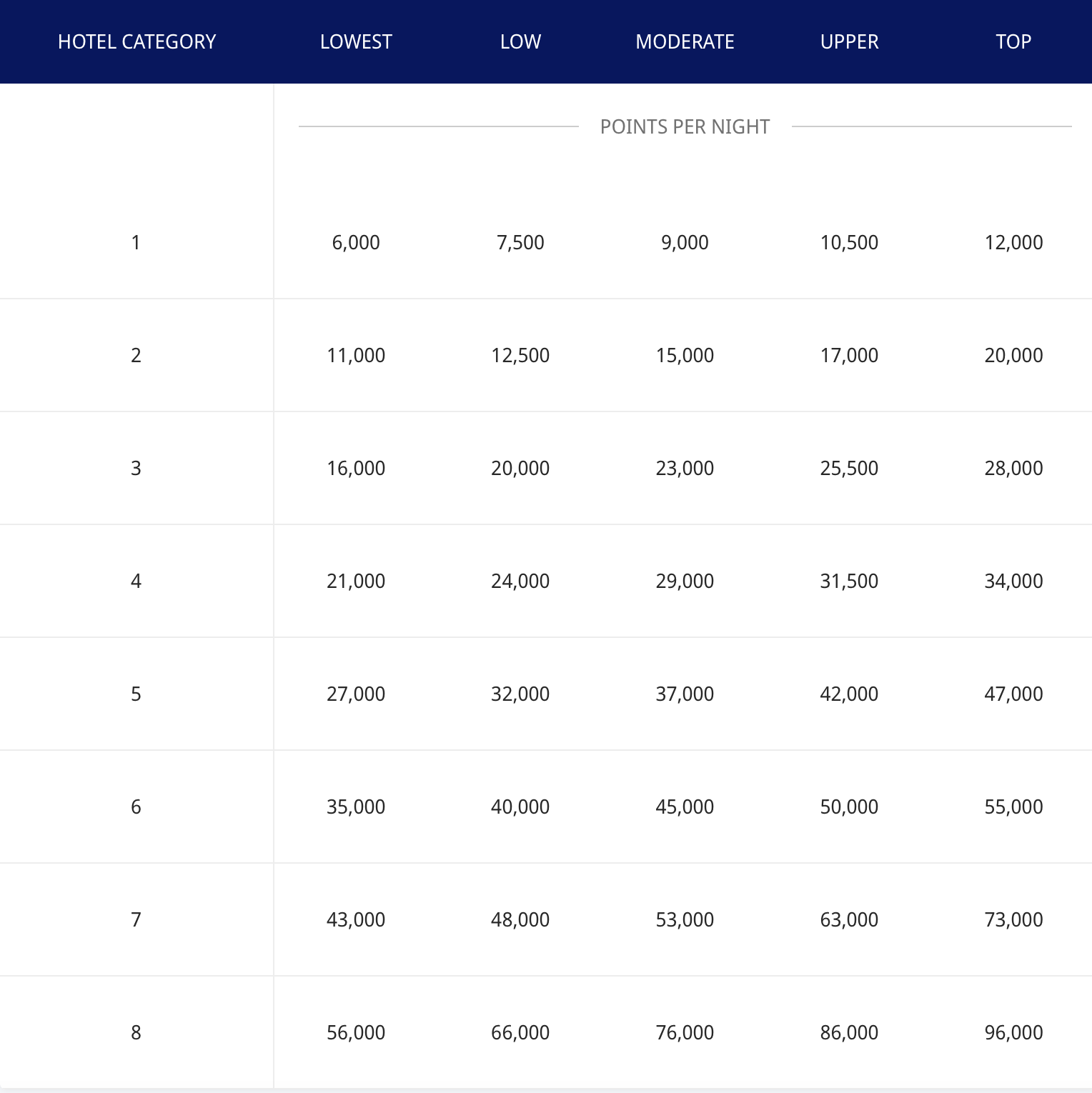Select the 43,000 points cell
The height and width of the screenshot is (1093, 1092).
[356, 919]
